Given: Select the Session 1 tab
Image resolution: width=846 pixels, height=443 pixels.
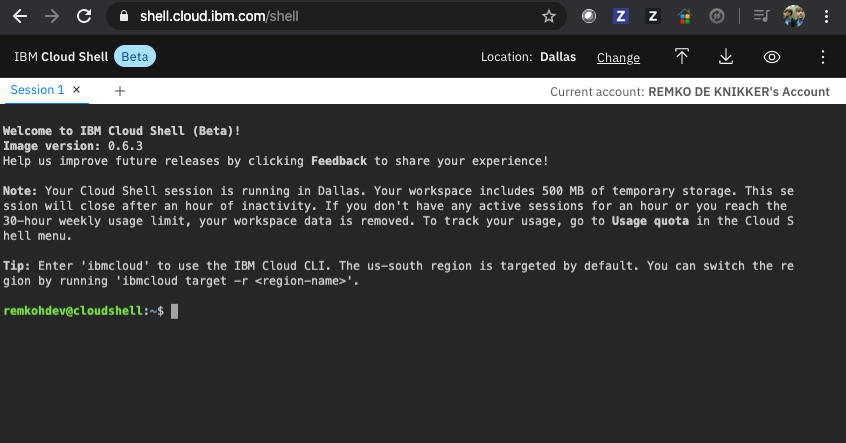Looking at the screenshot, I should (37, 90).
